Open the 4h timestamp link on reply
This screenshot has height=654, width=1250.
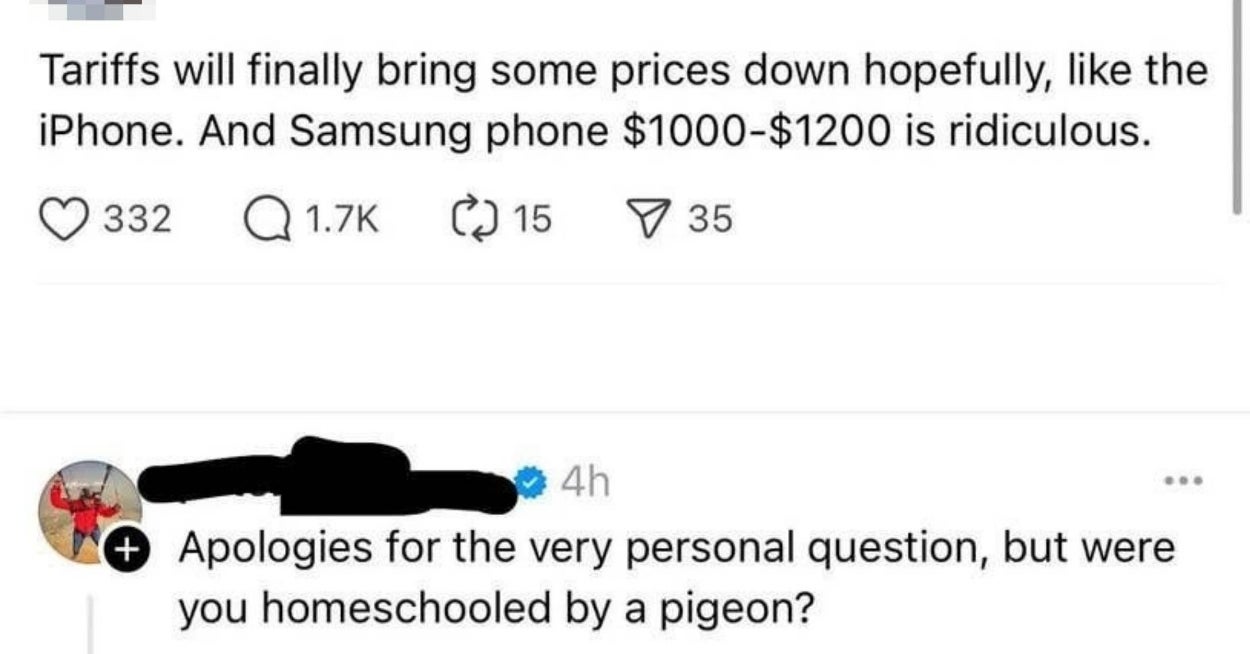click(x=584, y=484)
